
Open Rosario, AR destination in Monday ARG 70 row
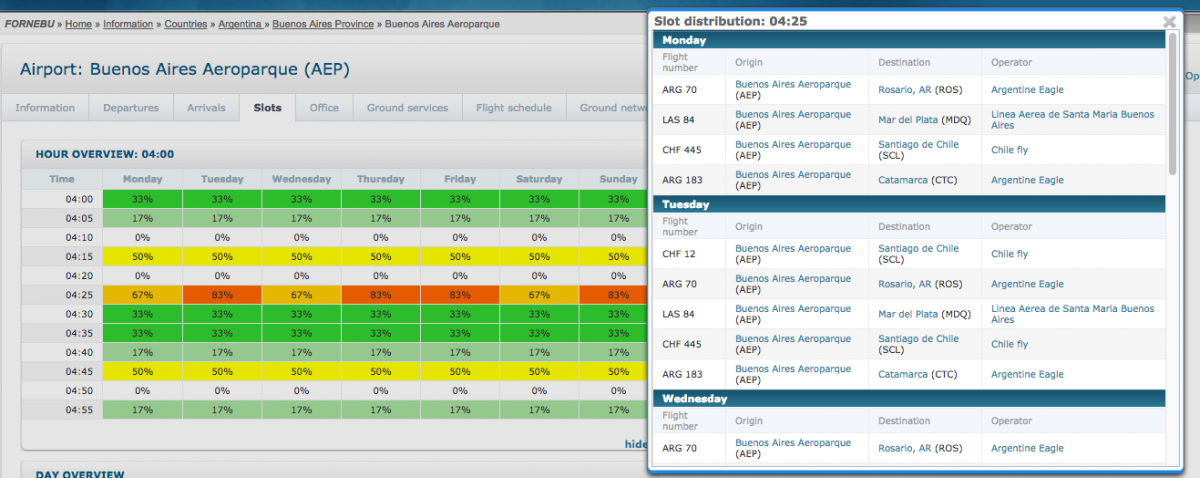(x=904, y=90)
